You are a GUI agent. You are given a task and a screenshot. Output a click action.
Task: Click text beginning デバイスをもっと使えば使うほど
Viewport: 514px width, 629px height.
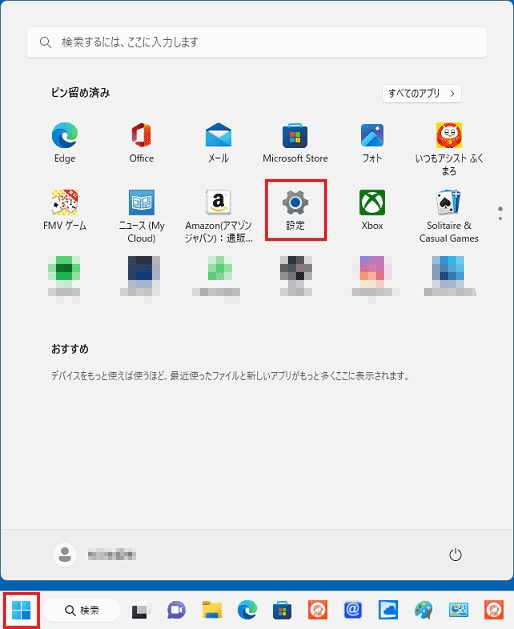coord(230,376)
